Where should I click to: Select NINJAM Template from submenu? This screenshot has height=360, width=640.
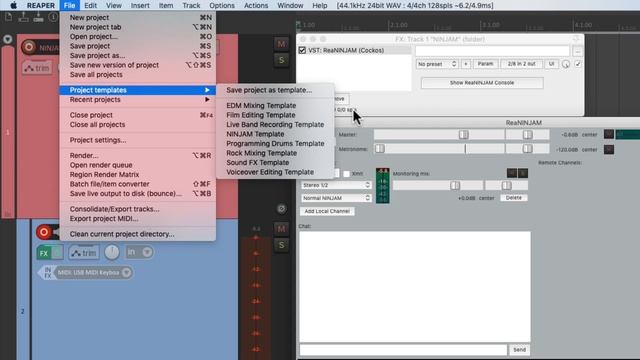tap(255, 134)
